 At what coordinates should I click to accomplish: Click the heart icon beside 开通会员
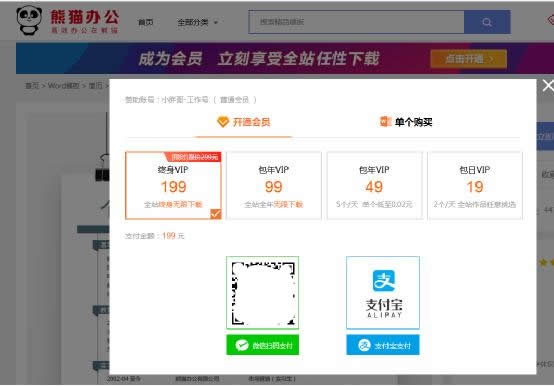(223, 122)
